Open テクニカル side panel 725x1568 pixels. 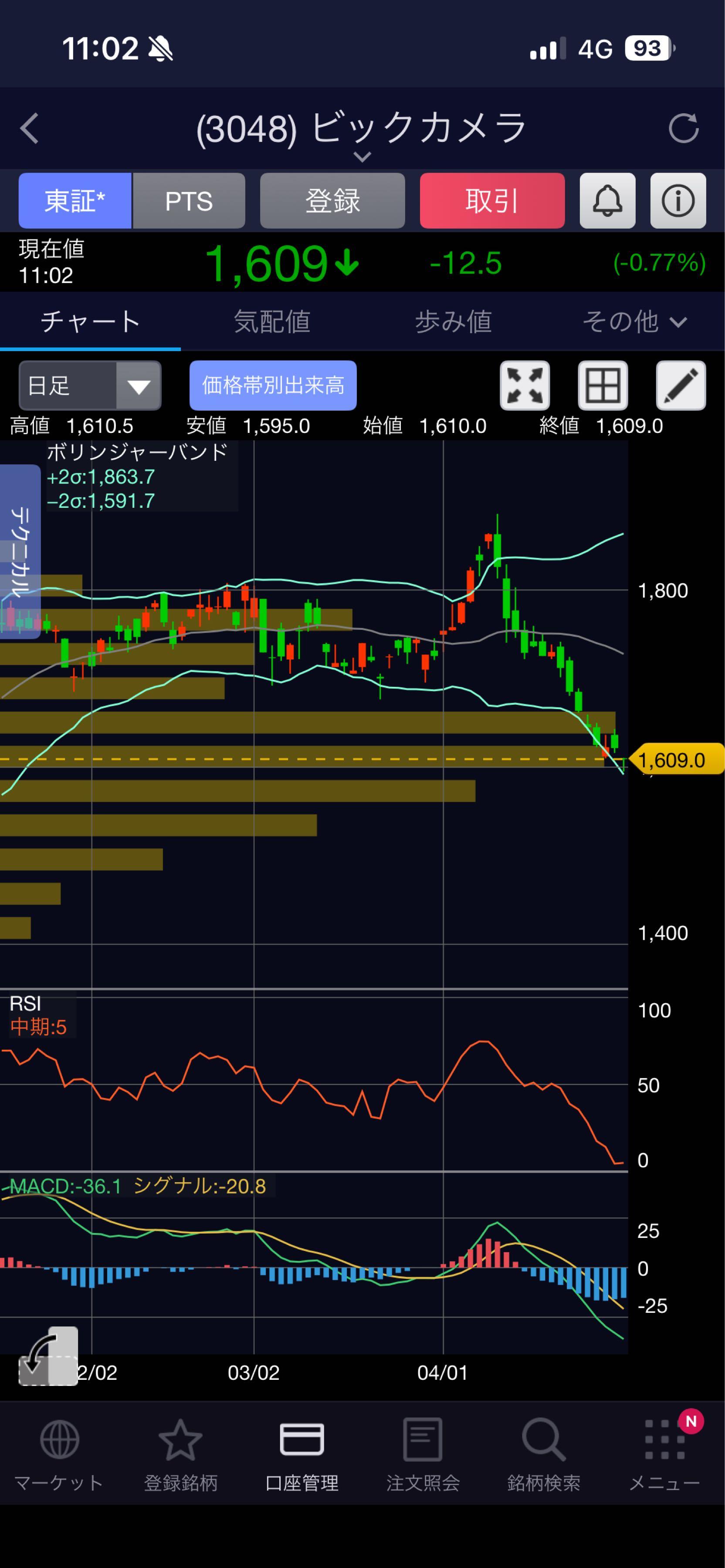20,551
